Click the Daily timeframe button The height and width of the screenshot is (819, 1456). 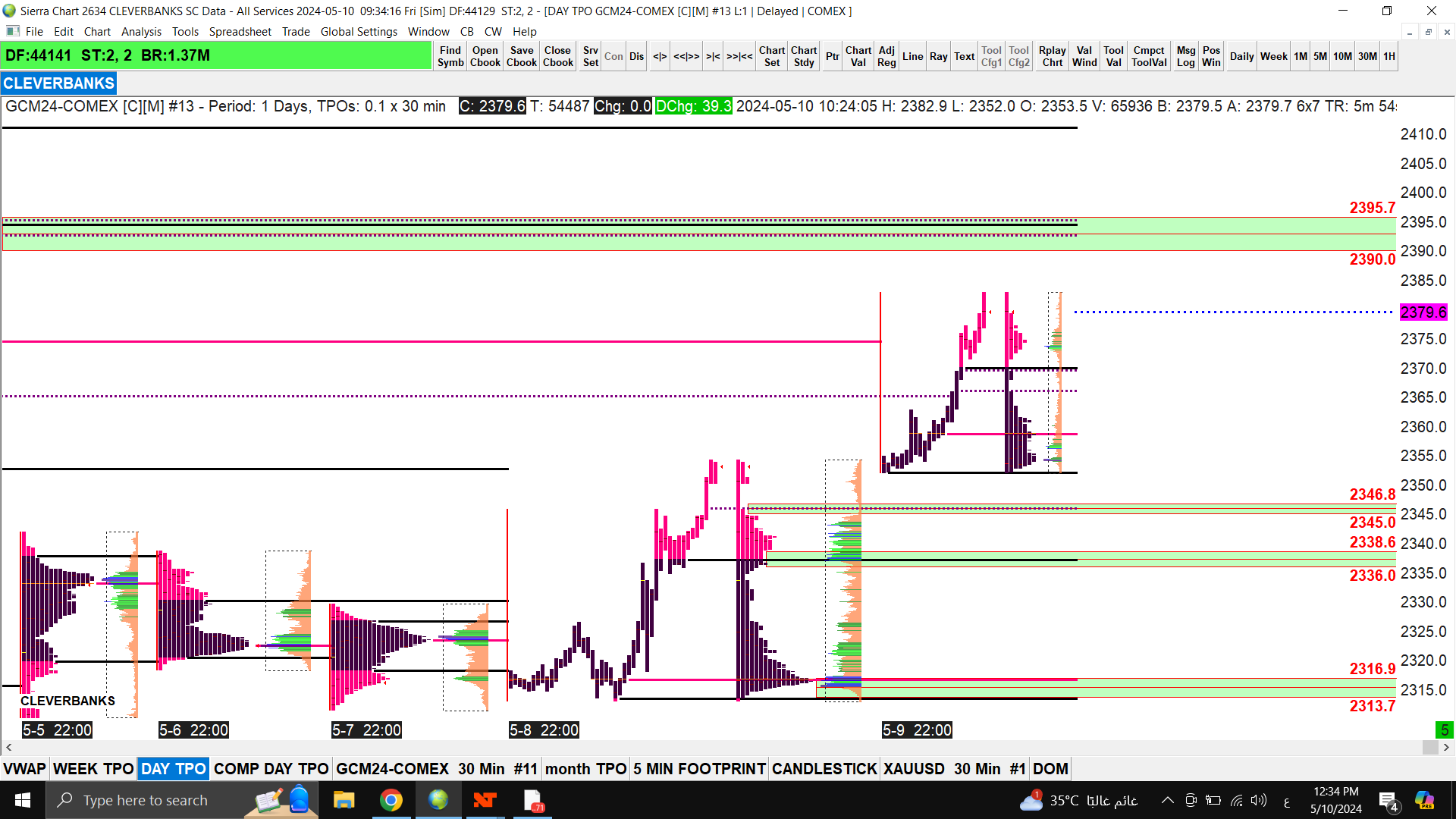click(1241, 56)
